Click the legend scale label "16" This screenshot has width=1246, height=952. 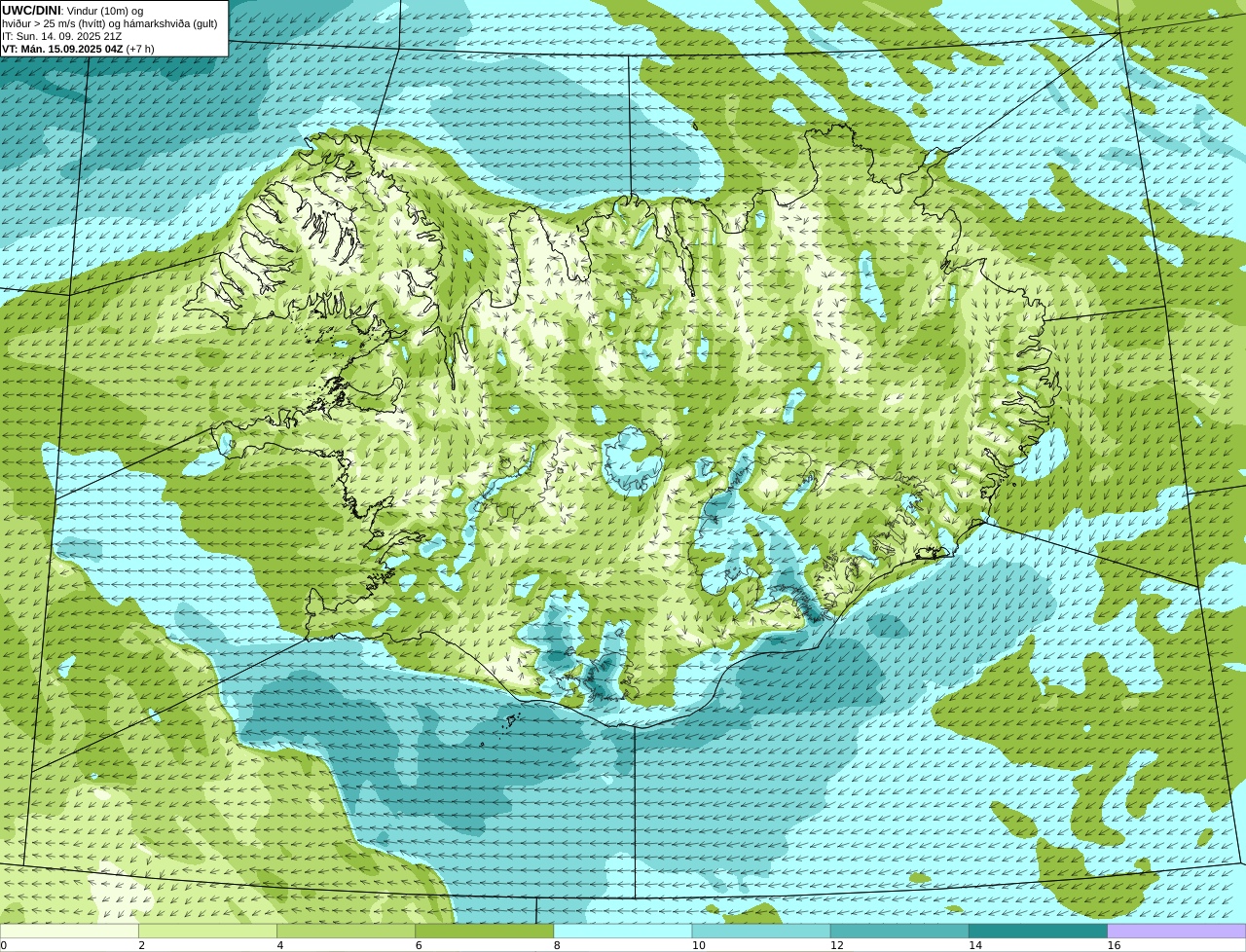pos(1114,945)
